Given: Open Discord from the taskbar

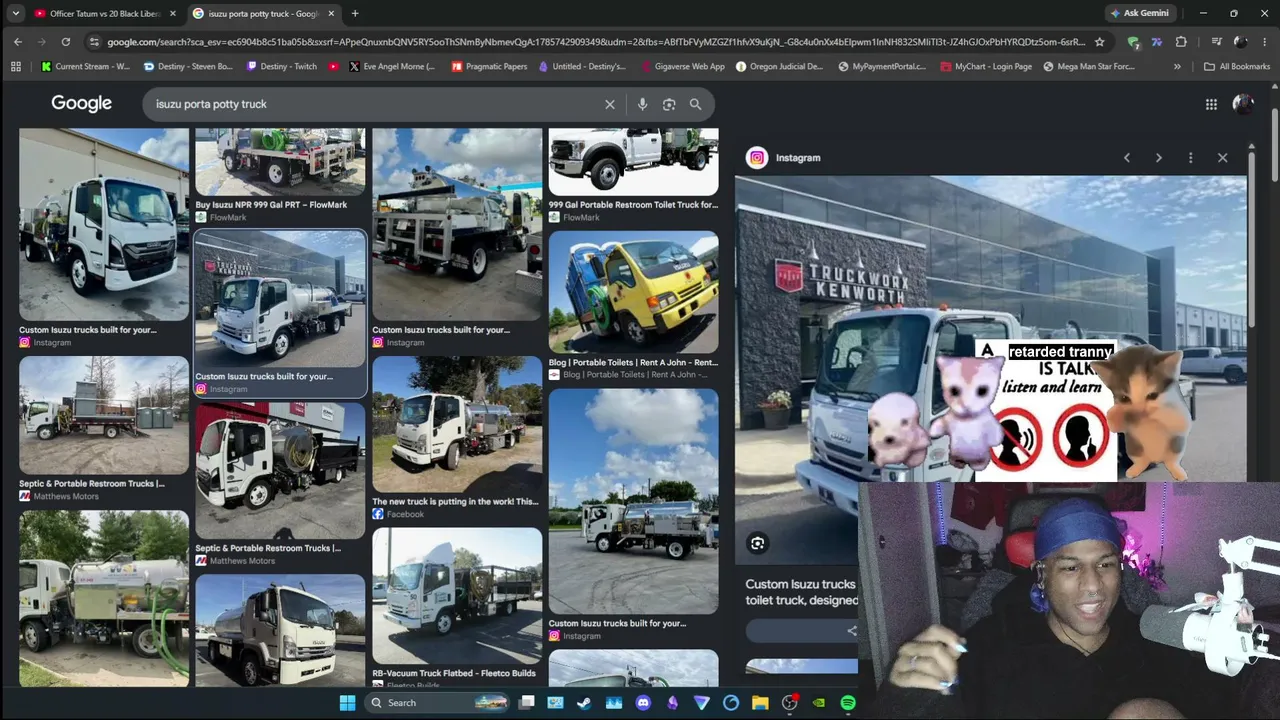Looking at the screenshot, I should tap(643, 703).
